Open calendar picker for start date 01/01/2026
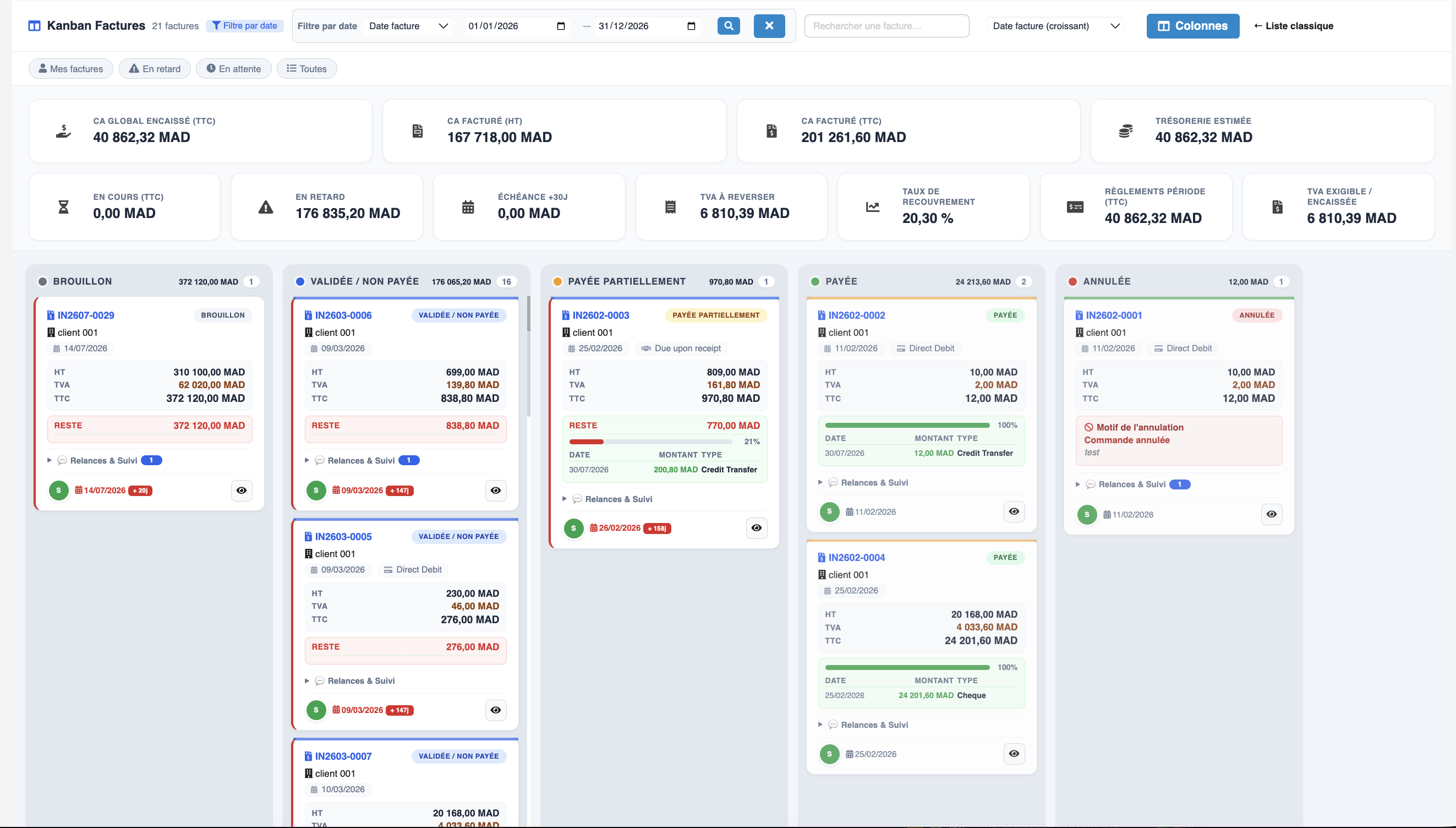This screenshot has width=1456, height=828. coord(561,25)
